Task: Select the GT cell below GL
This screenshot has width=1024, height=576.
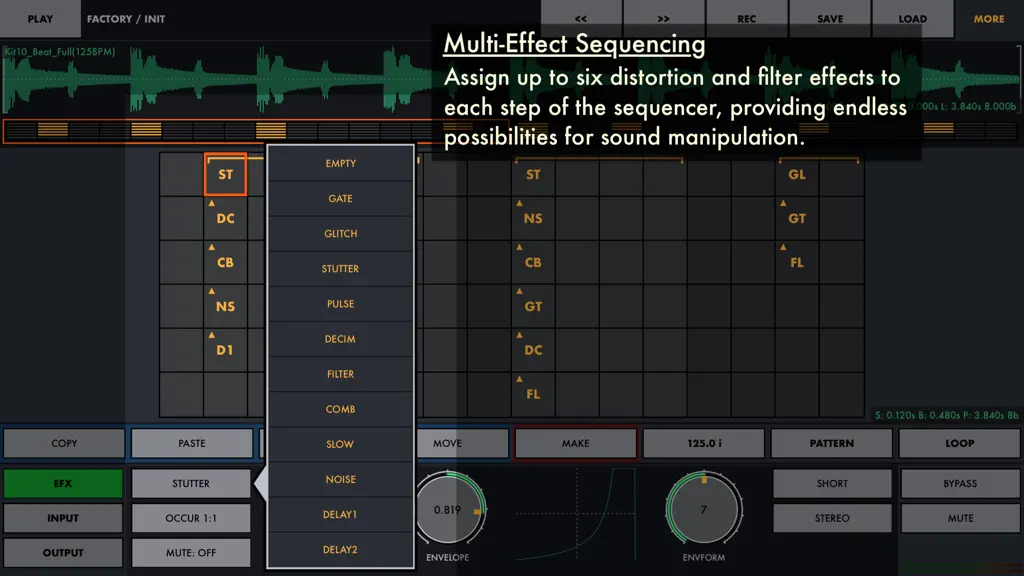Action: point(797,219)
